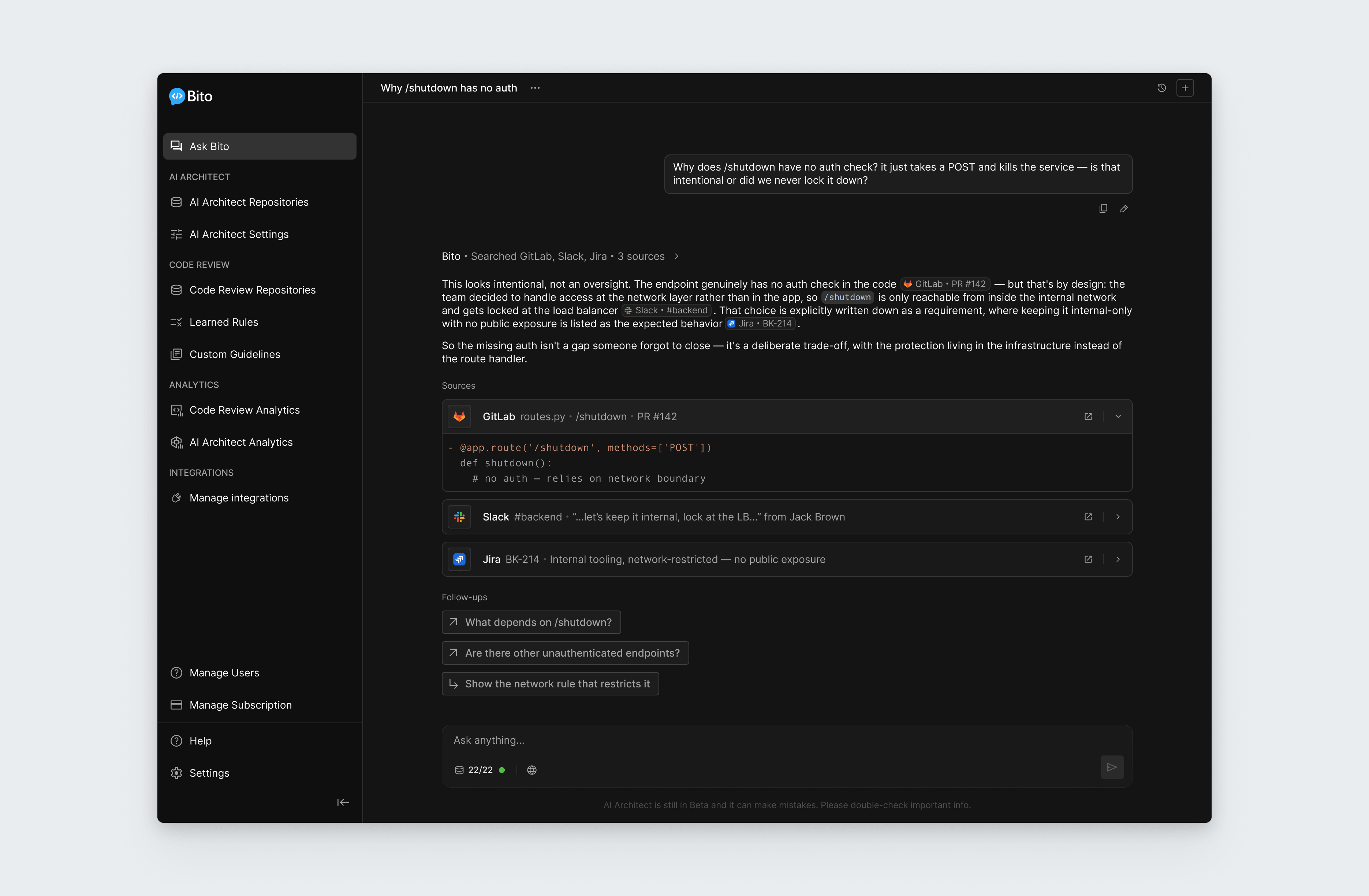
Task: Collapse the GitLab source card chevron
Action: point(1118,417)
